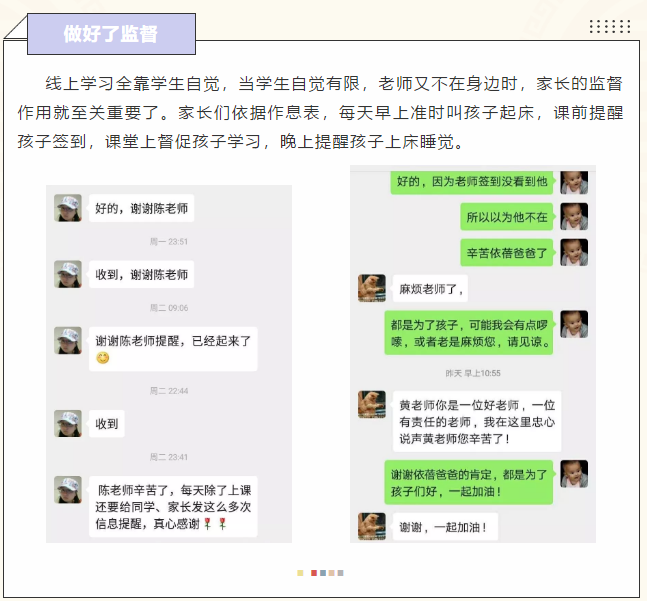Screen dimensions: 647x601
Task: Click the smiley emoji in the chat bubble
Action: 103,358
